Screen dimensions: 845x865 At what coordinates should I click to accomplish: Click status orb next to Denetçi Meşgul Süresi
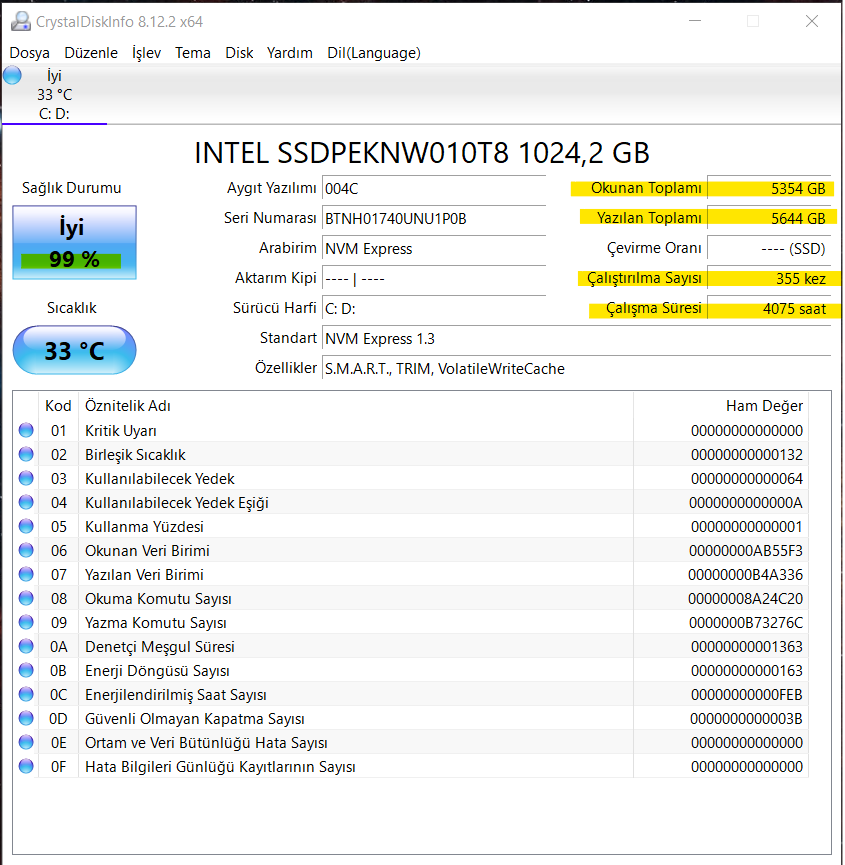26,647
